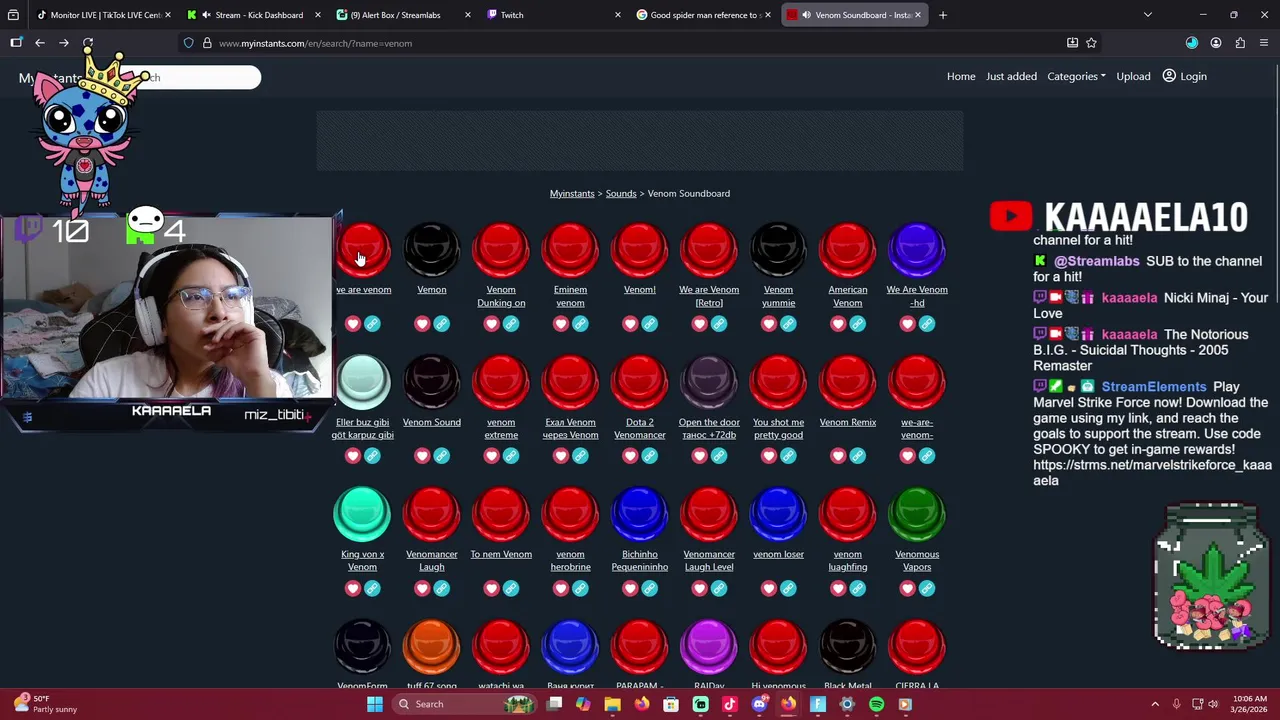
Task: Switch to Good spider man reference tab
Action: tap(702, 15)
